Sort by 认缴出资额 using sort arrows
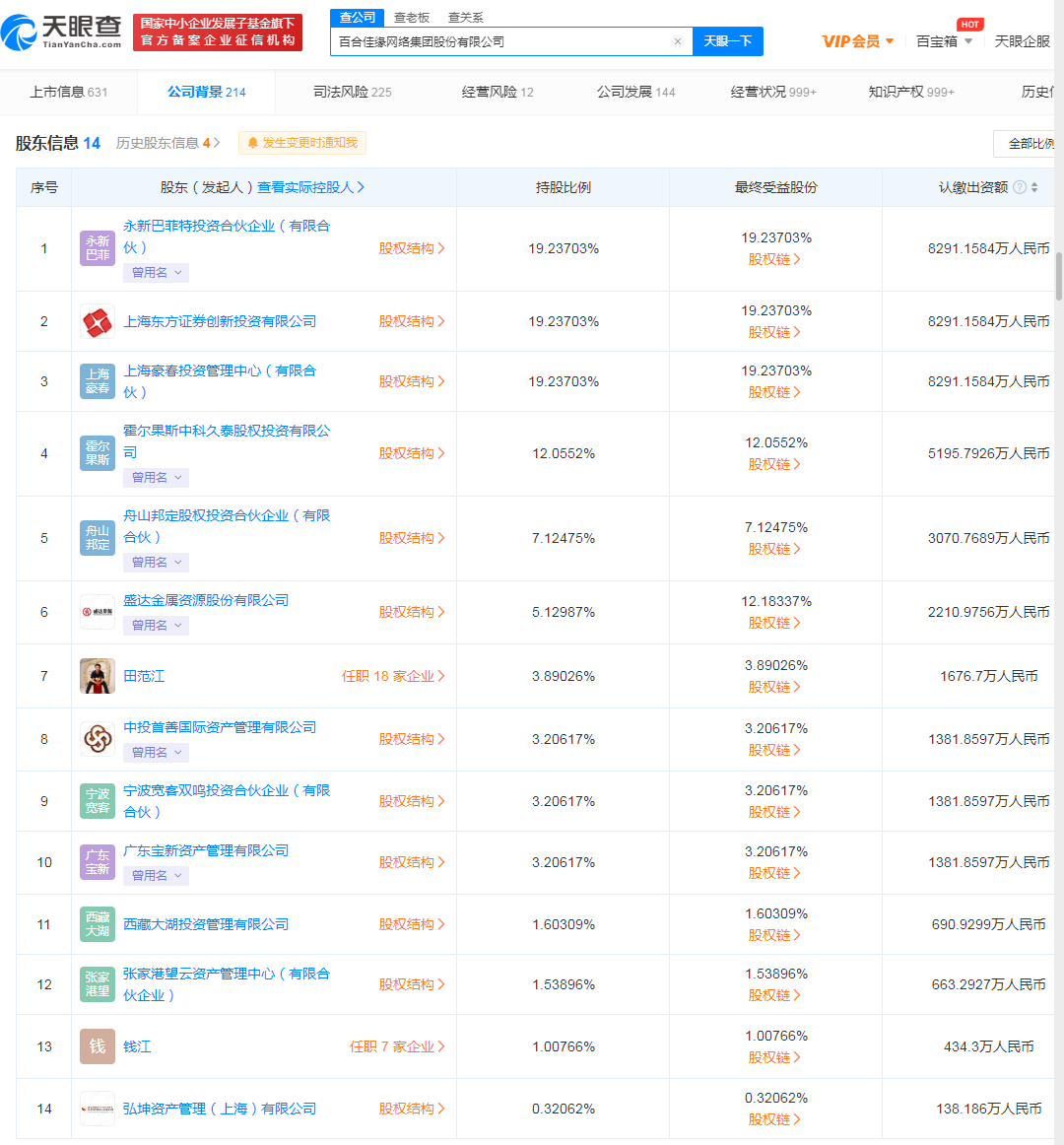Viewport: 1064px width, 1145px height. tap(1034, 187)
